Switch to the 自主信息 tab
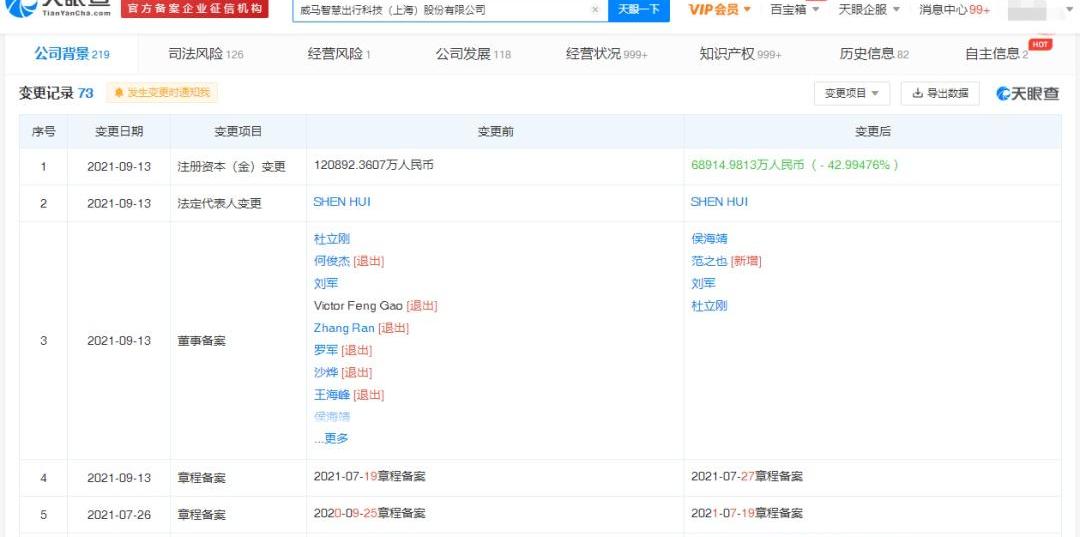1080x537 pixels. tap(997, 54)
